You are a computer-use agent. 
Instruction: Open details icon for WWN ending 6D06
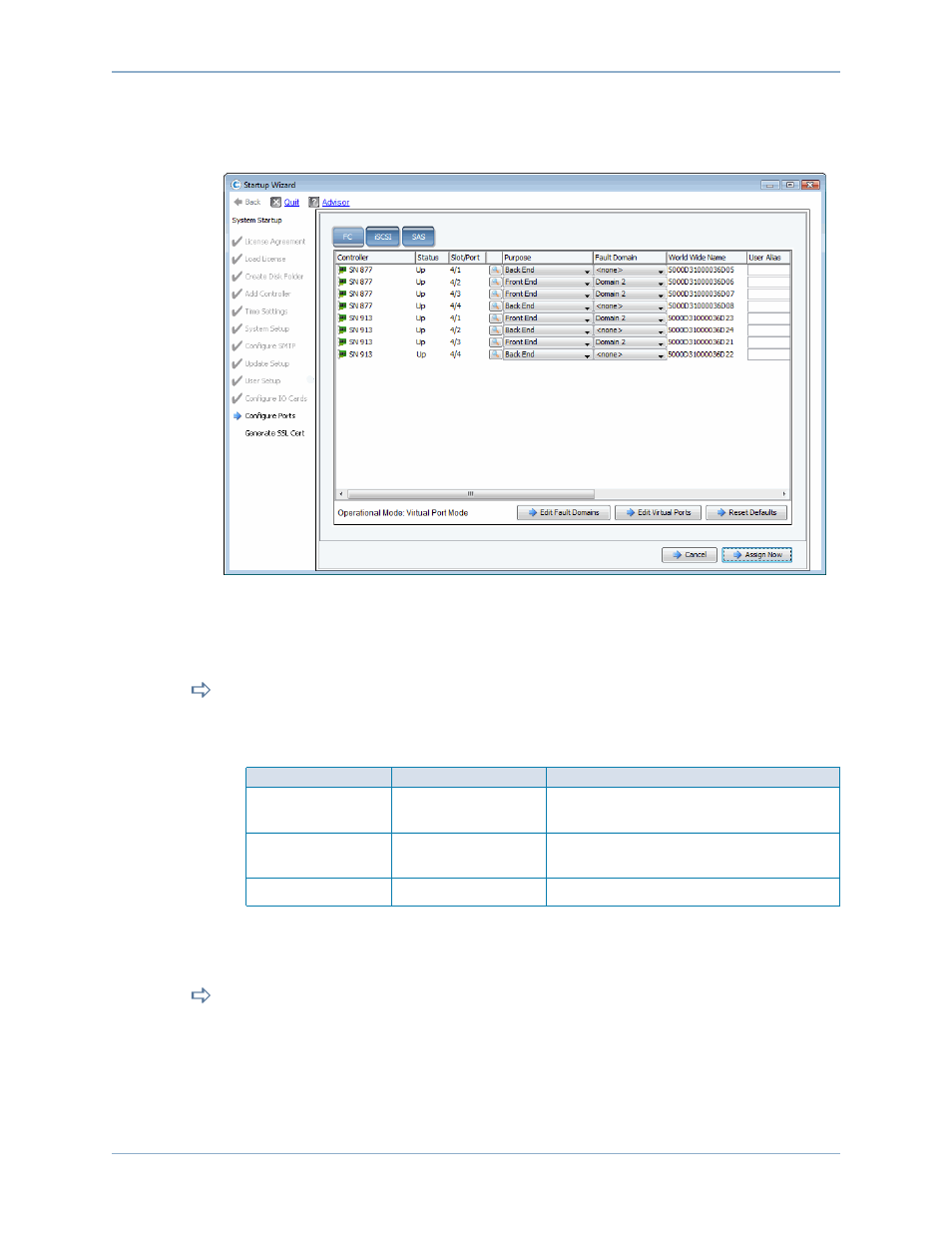coord(495,282)
